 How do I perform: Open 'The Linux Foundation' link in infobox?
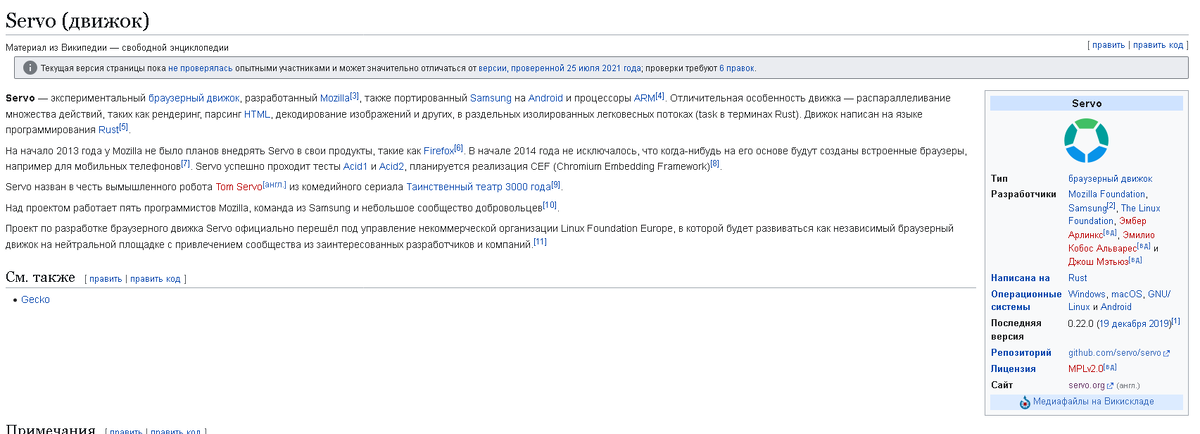1113,214
